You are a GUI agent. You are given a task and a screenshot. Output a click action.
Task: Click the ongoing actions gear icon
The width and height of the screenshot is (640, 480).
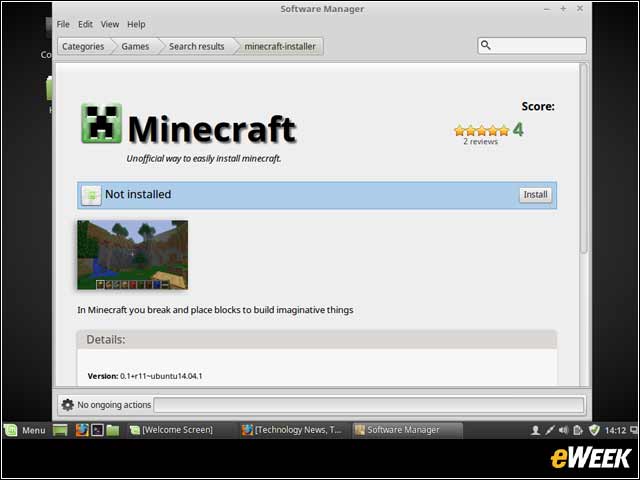coord(67,405)
